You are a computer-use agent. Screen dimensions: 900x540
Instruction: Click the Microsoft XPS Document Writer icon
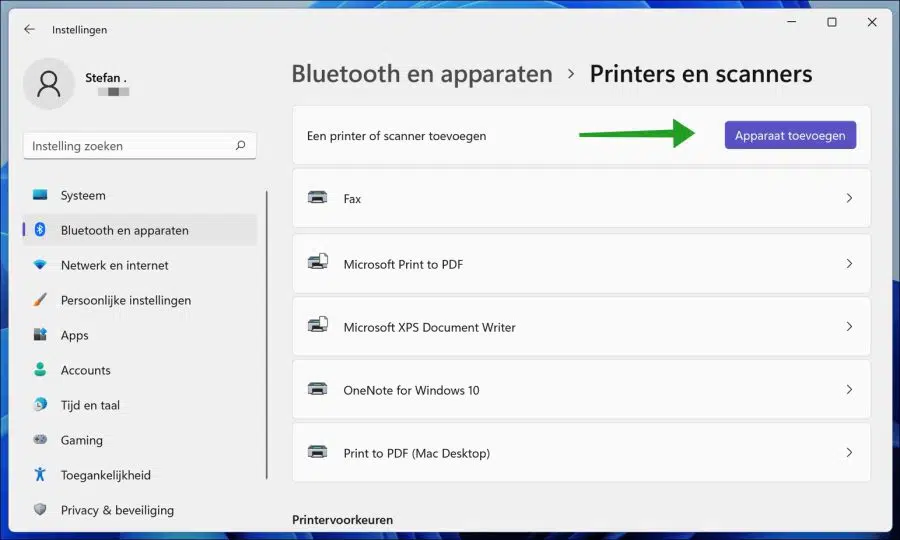pyautogui.click(x=317, y=325)
